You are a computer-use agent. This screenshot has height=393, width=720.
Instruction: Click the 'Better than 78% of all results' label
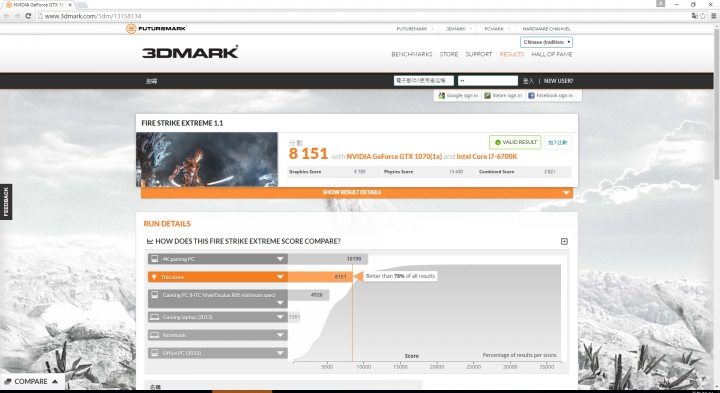(400, 276)
